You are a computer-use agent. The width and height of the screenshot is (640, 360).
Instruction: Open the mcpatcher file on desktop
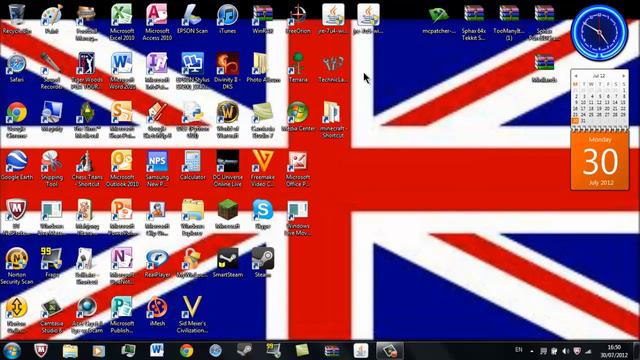[439, 19]
